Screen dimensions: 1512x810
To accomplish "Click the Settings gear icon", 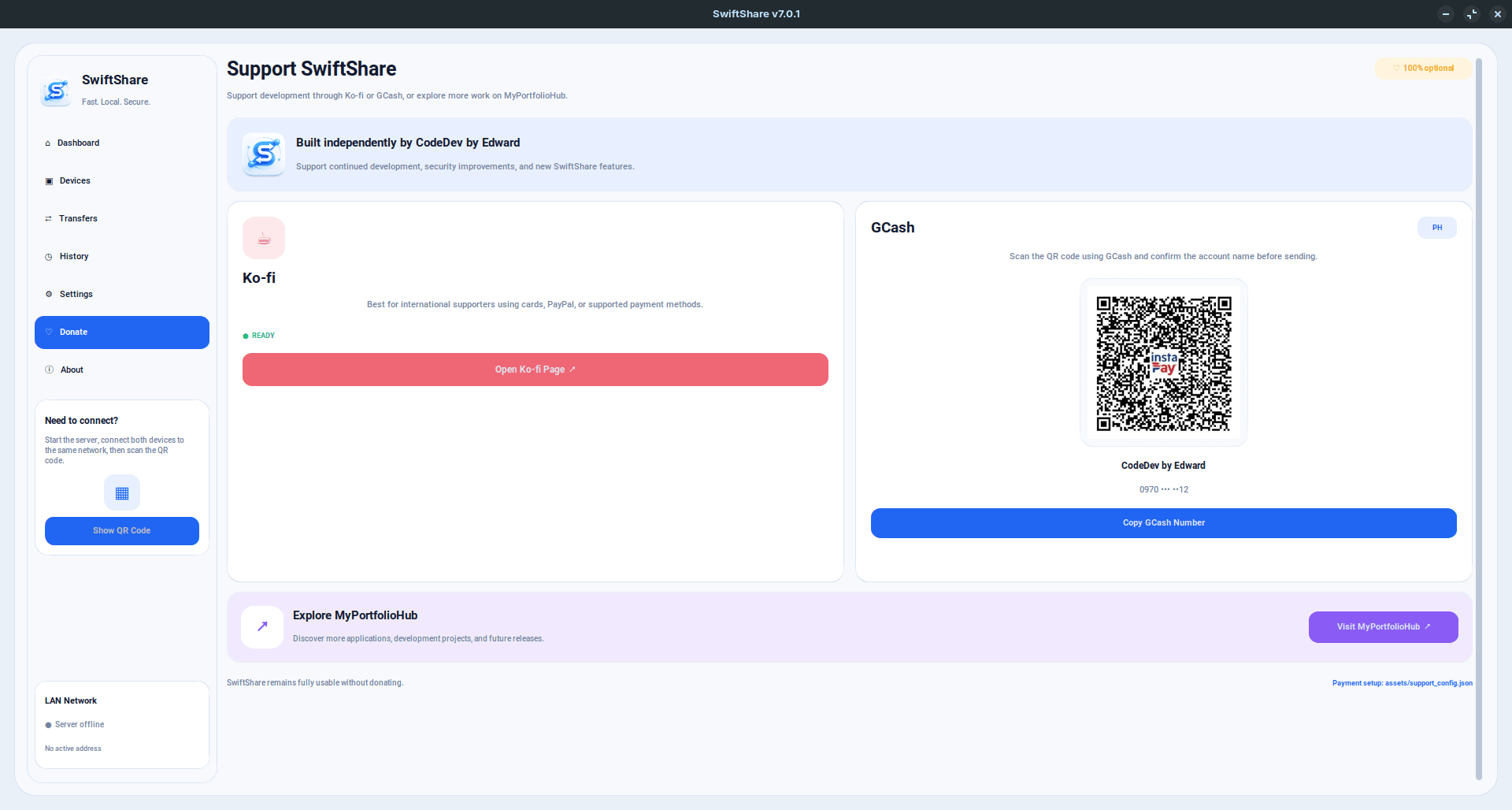I will tap(49, 295).
